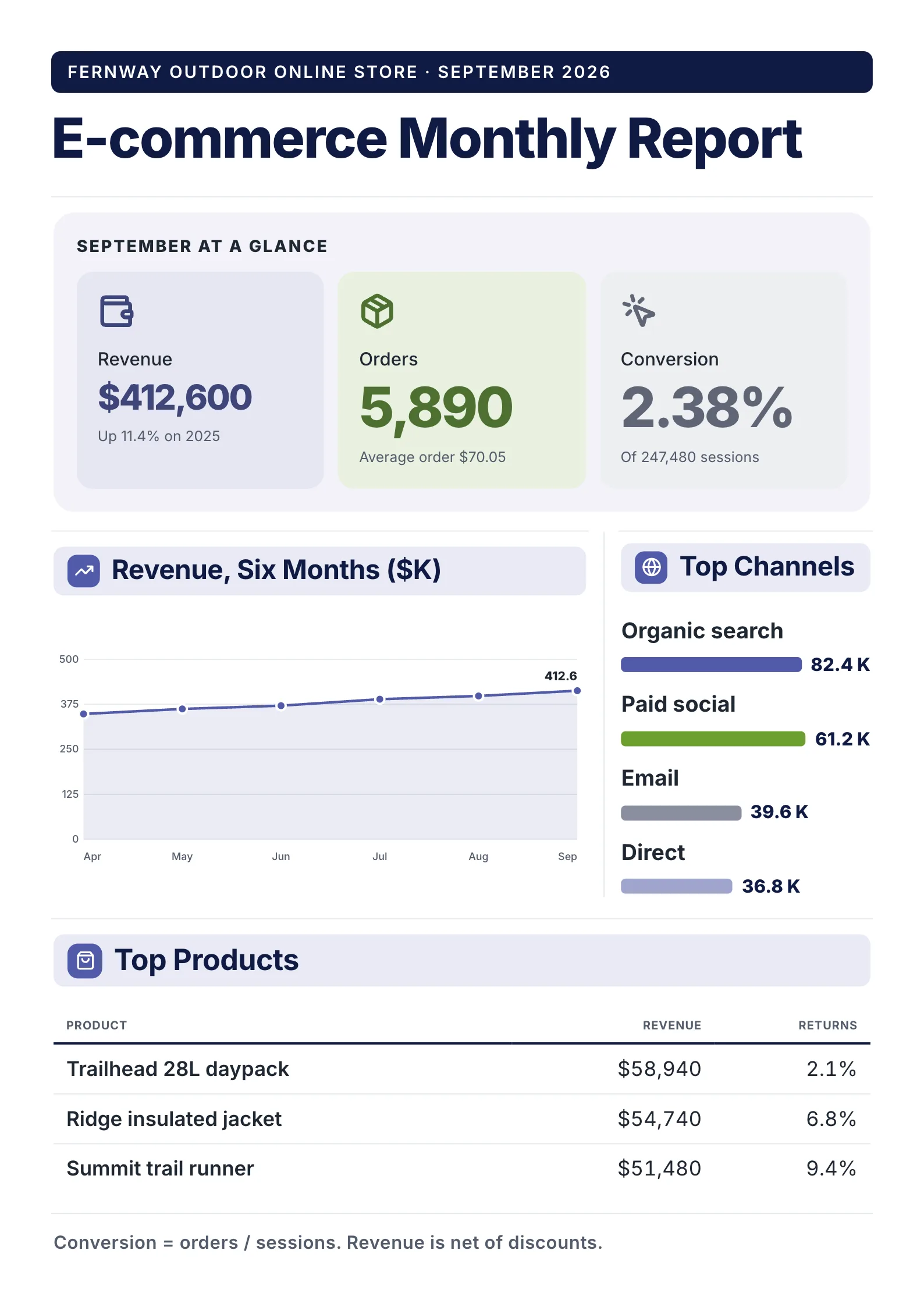
Task: Click the 'Average order $70.05' text
Action: [432, 457]
